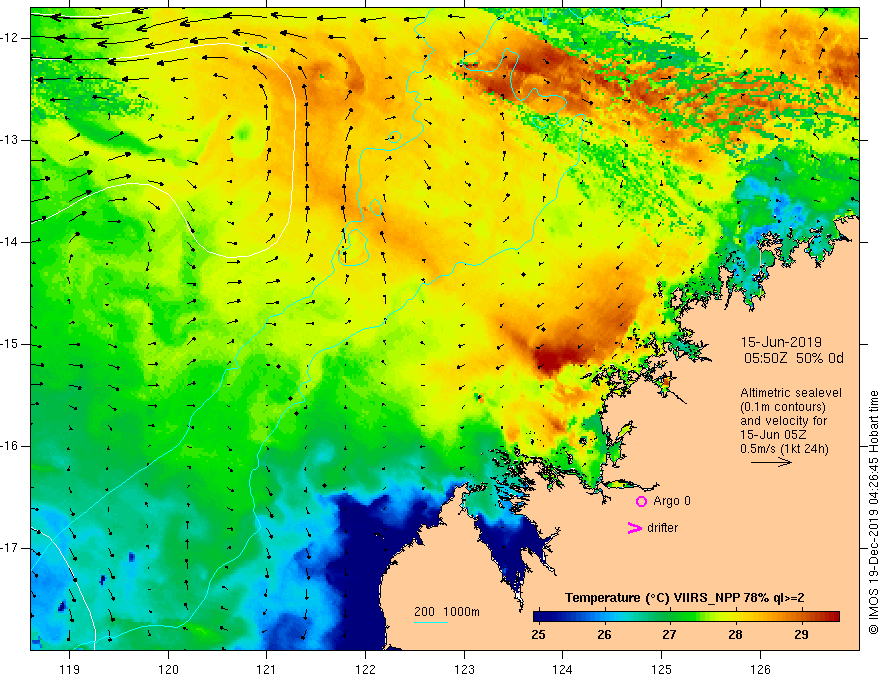Click longitude axis label 122
Viewport: 880px width, 680px height.
click(x=365, y=669)
